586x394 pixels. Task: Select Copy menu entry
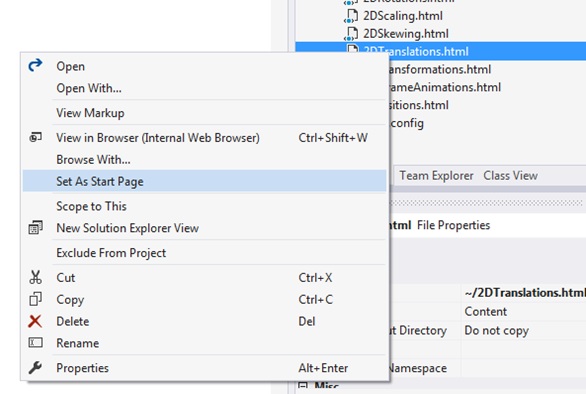click(204, 299)
